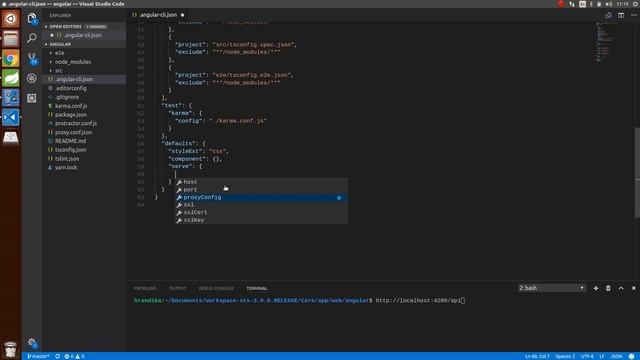Change the UTF-8 encoding in status bar
The image size is (640, 360).
[x=587, y=356]
